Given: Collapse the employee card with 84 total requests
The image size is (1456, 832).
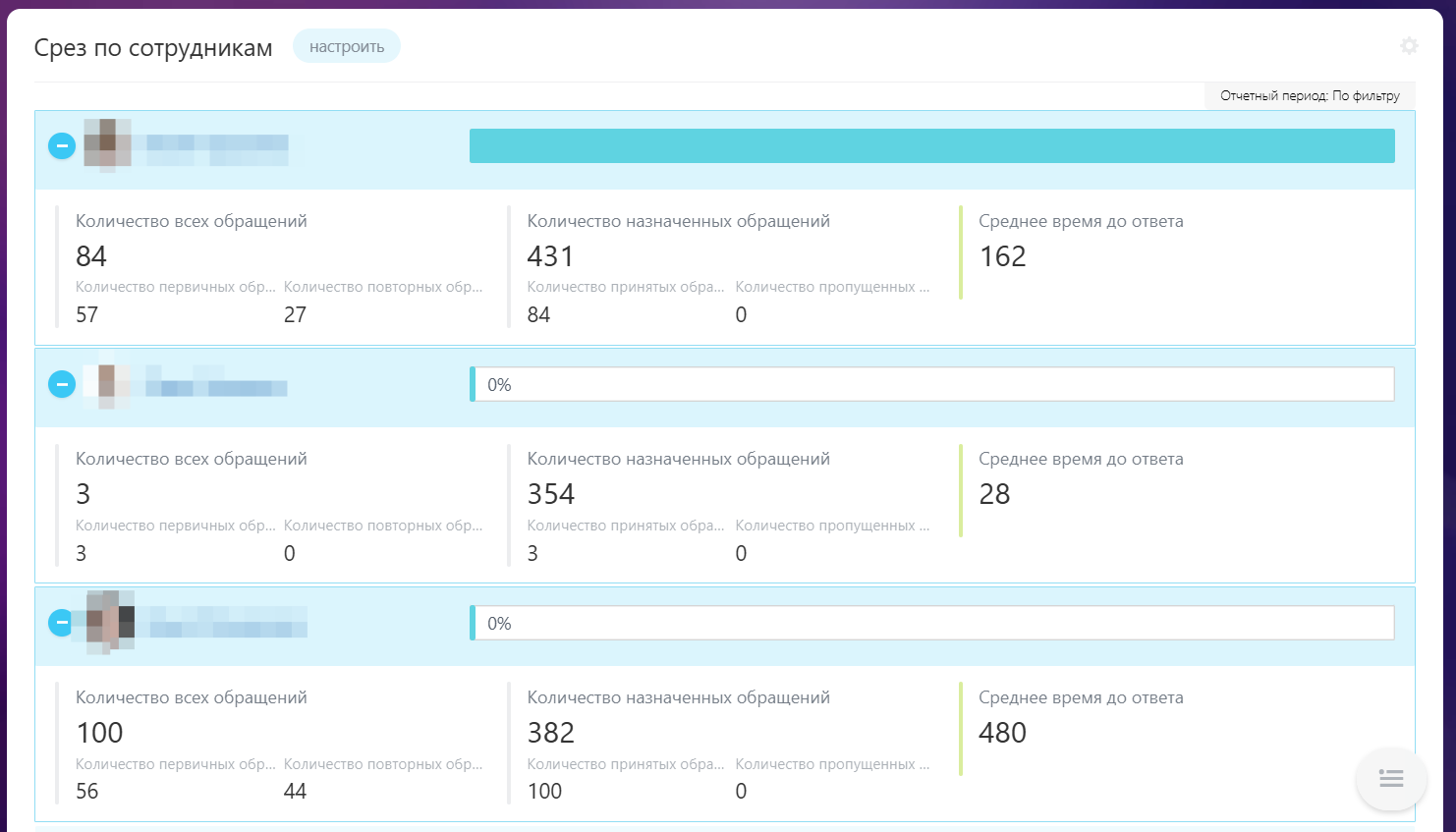Looking at the screenshot, I should (x=62, y=146).
